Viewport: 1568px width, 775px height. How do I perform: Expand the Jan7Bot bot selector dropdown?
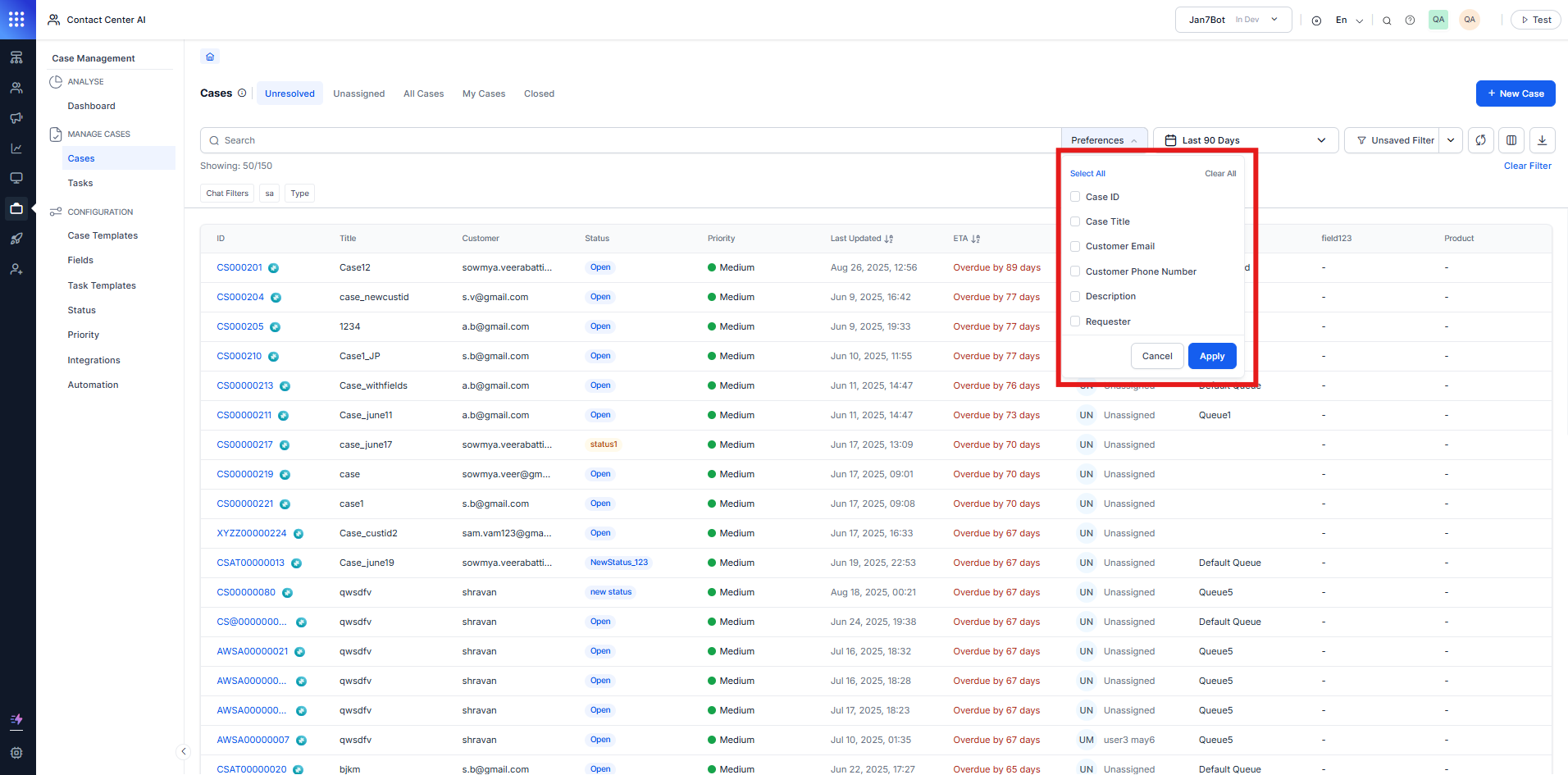1272,19
